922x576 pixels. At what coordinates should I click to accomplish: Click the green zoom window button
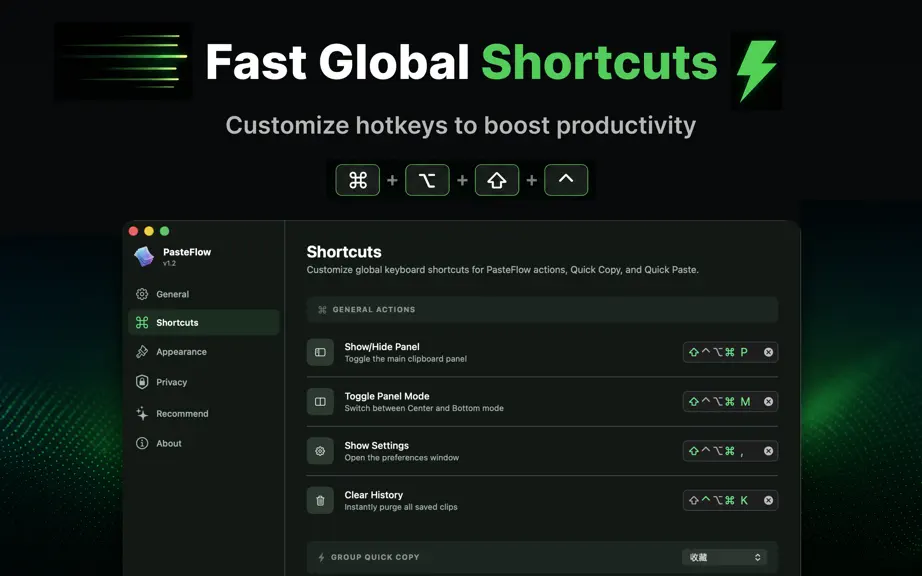tap(165, 231)
